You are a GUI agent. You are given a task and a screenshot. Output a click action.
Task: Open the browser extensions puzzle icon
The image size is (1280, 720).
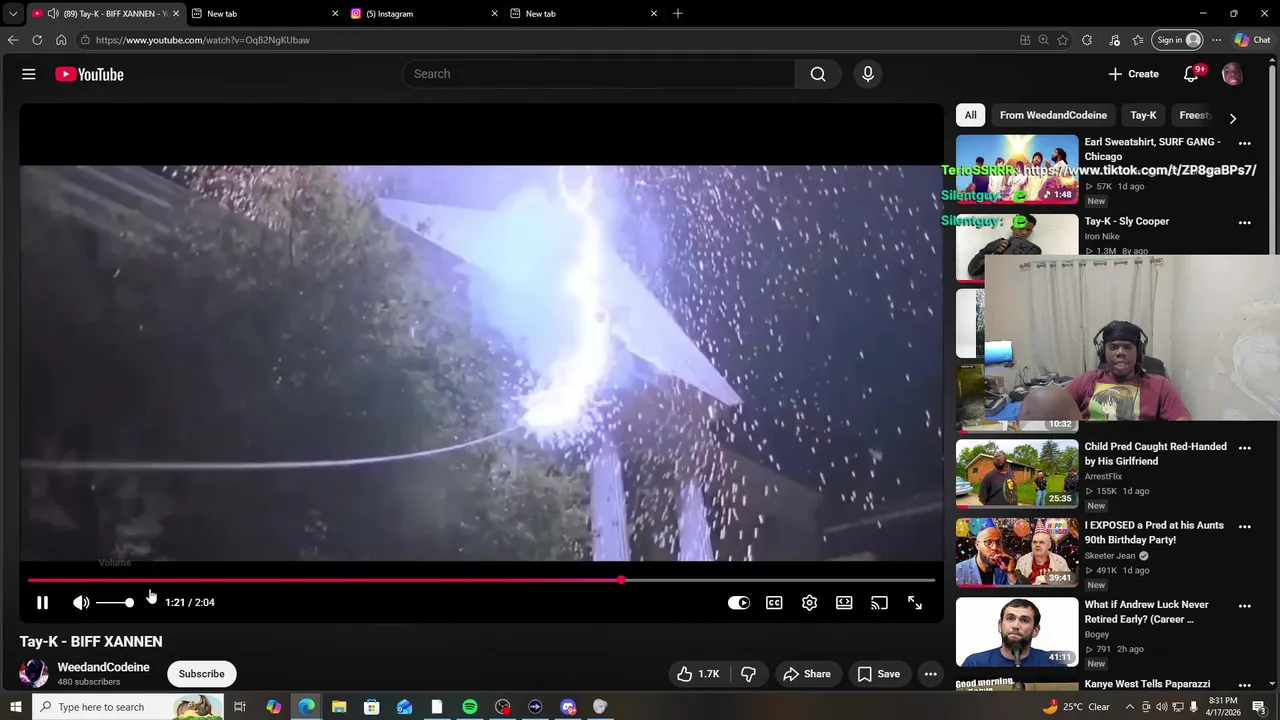1087,40
